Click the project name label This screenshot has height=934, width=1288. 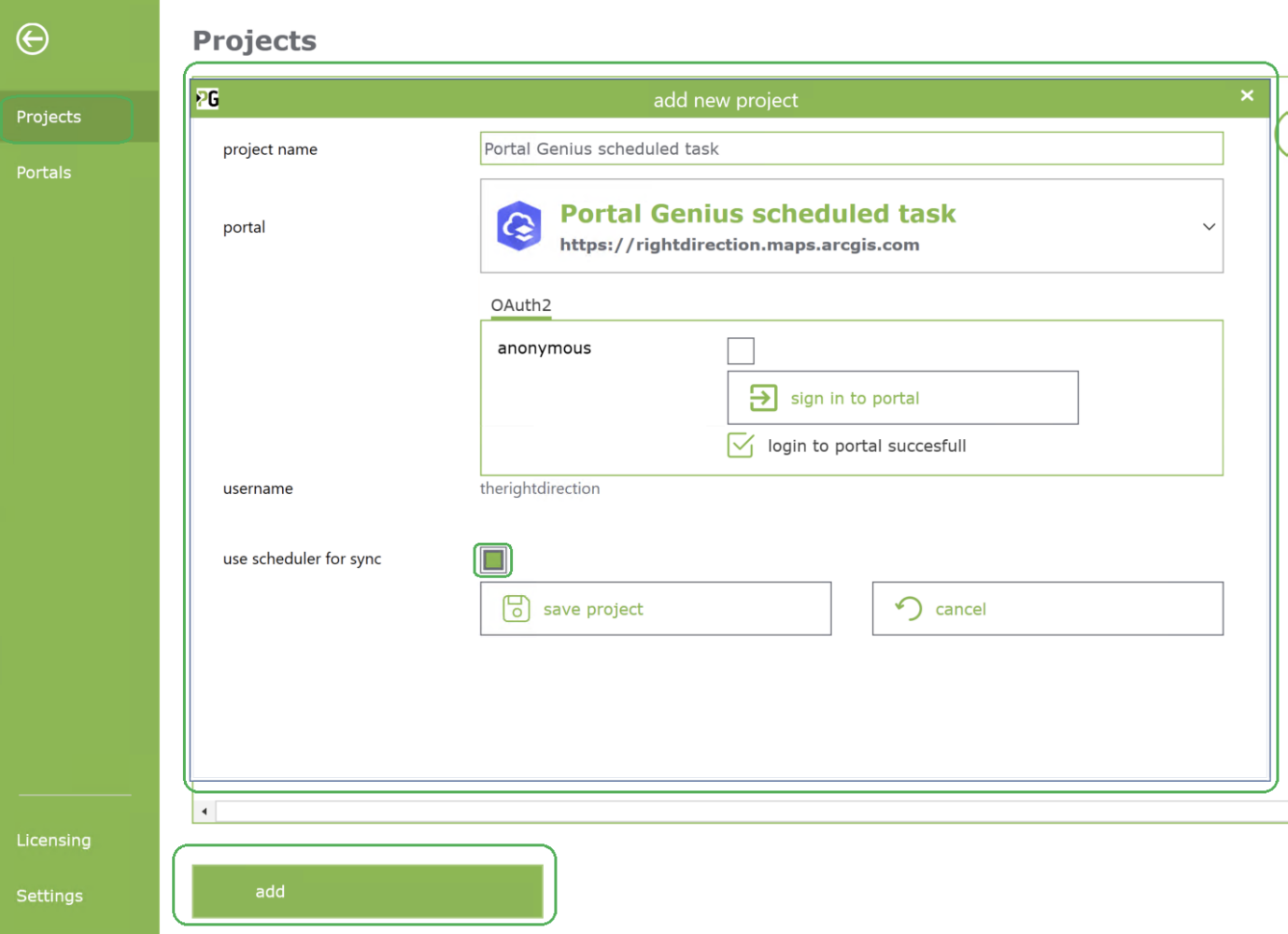(270, 149)
